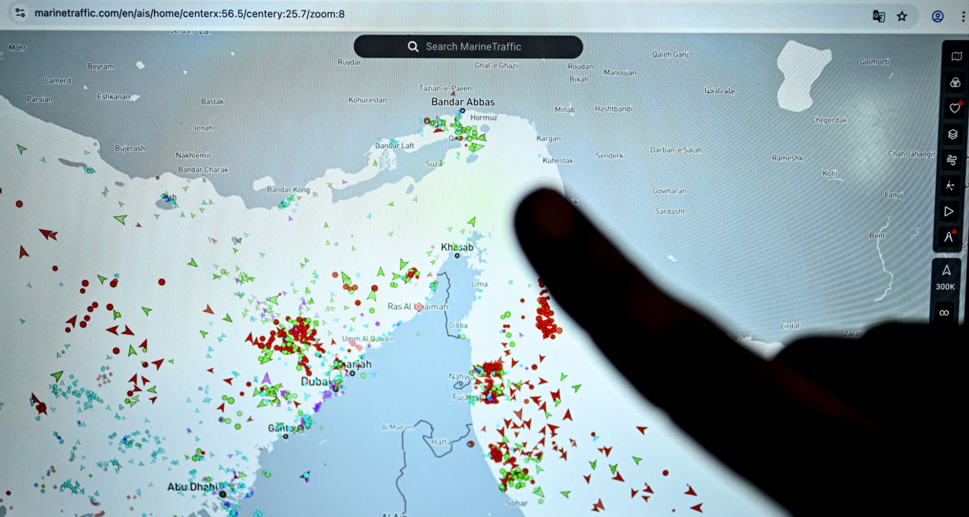This screenshot has width=969, height=517.
Task: Click the Search MarineTraffic field
Action: tap(468, 47)
